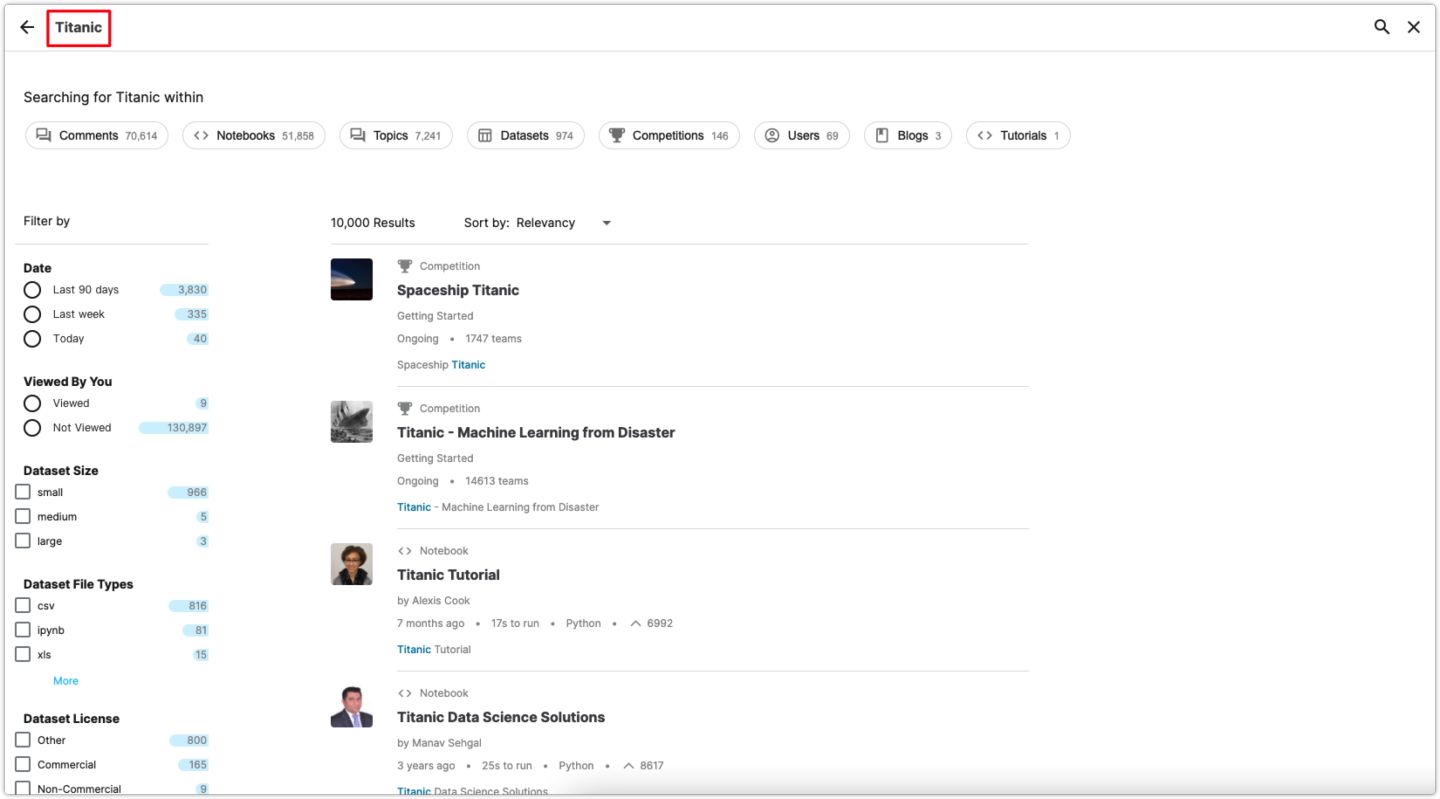The height and width of the screenshot is (799, 1440).
Task: Filter results by Notebooks chip
Action: tap(254, 135)
